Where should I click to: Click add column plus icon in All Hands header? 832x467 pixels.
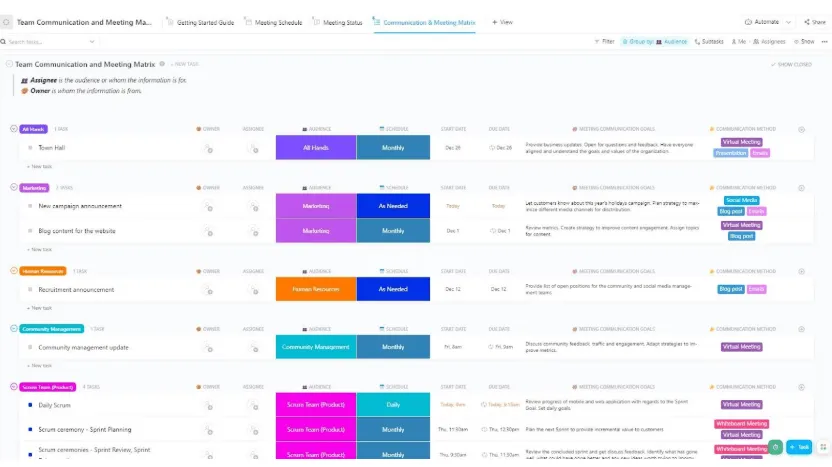(x=801, y=129)
